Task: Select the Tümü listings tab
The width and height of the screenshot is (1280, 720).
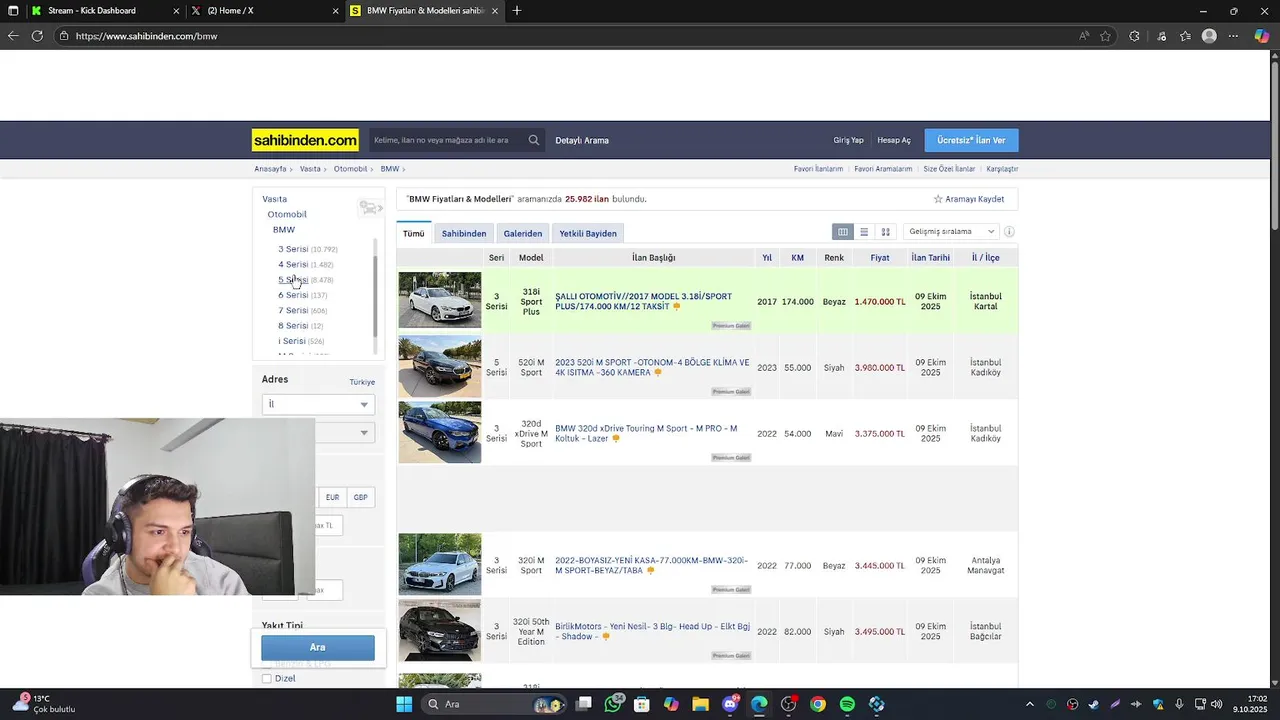Action: tap(413, 233)
